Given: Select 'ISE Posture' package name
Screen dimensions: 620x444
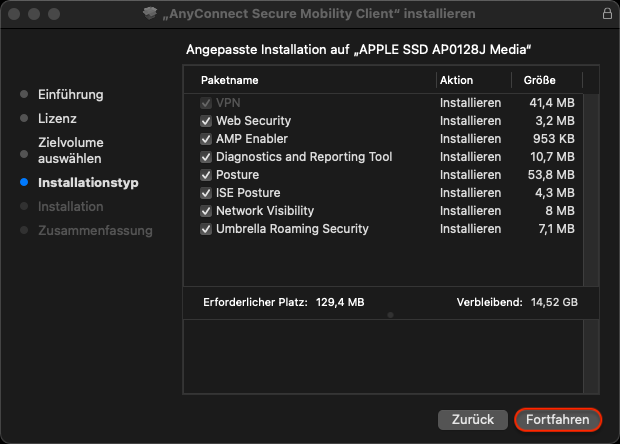Looking at the screenshot, I should coord(248,193).
